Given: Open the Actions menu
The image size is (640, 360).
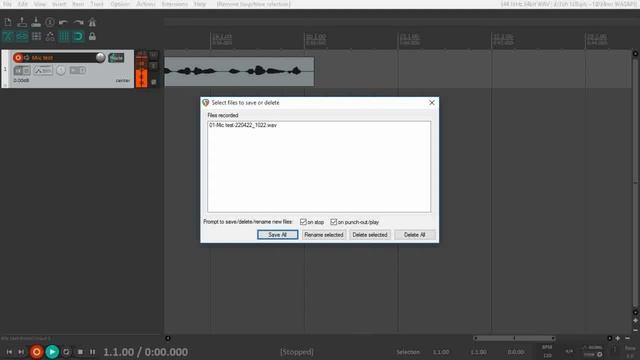Looking at the screenshot, I should [146, 4].
